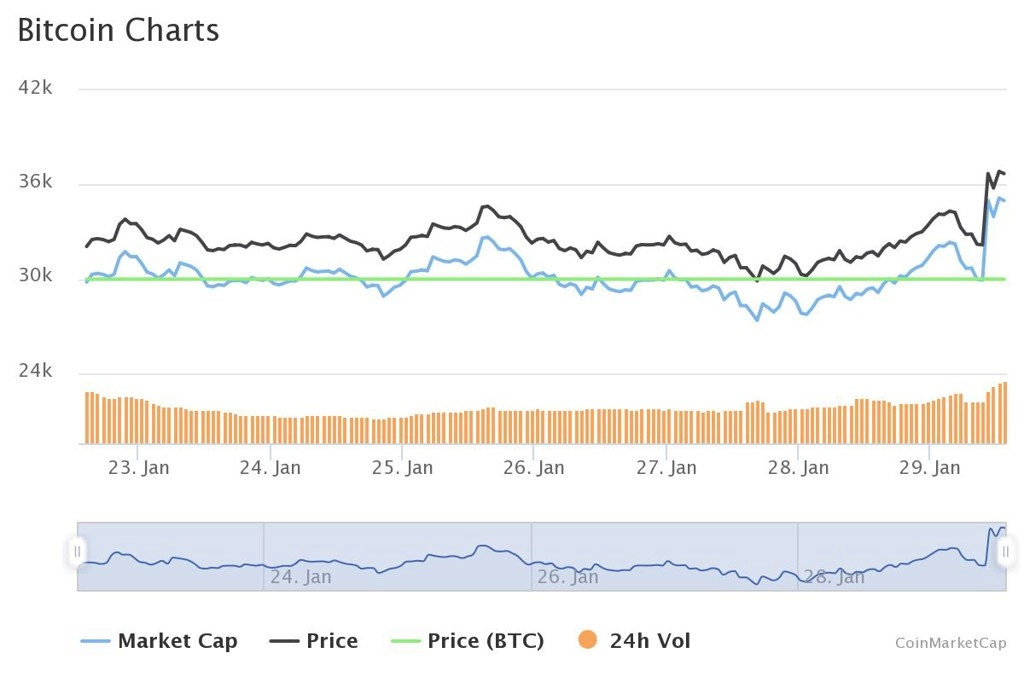Click the 29. Jan x-axis date label
This screenshot has width=1024, height=682.
[x=929, y=468]
